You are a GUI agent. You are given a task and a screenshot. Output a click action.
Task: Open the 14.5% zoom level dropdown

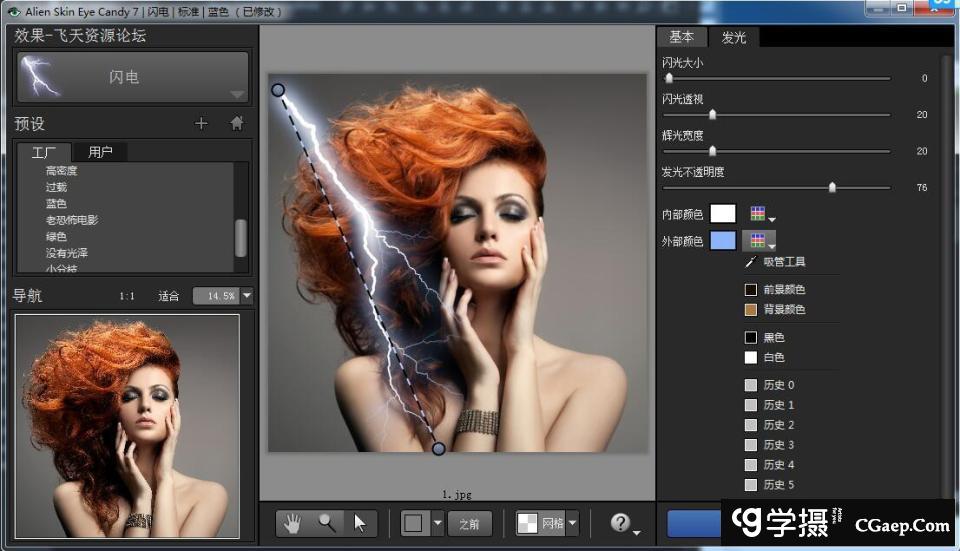[247, 296]
